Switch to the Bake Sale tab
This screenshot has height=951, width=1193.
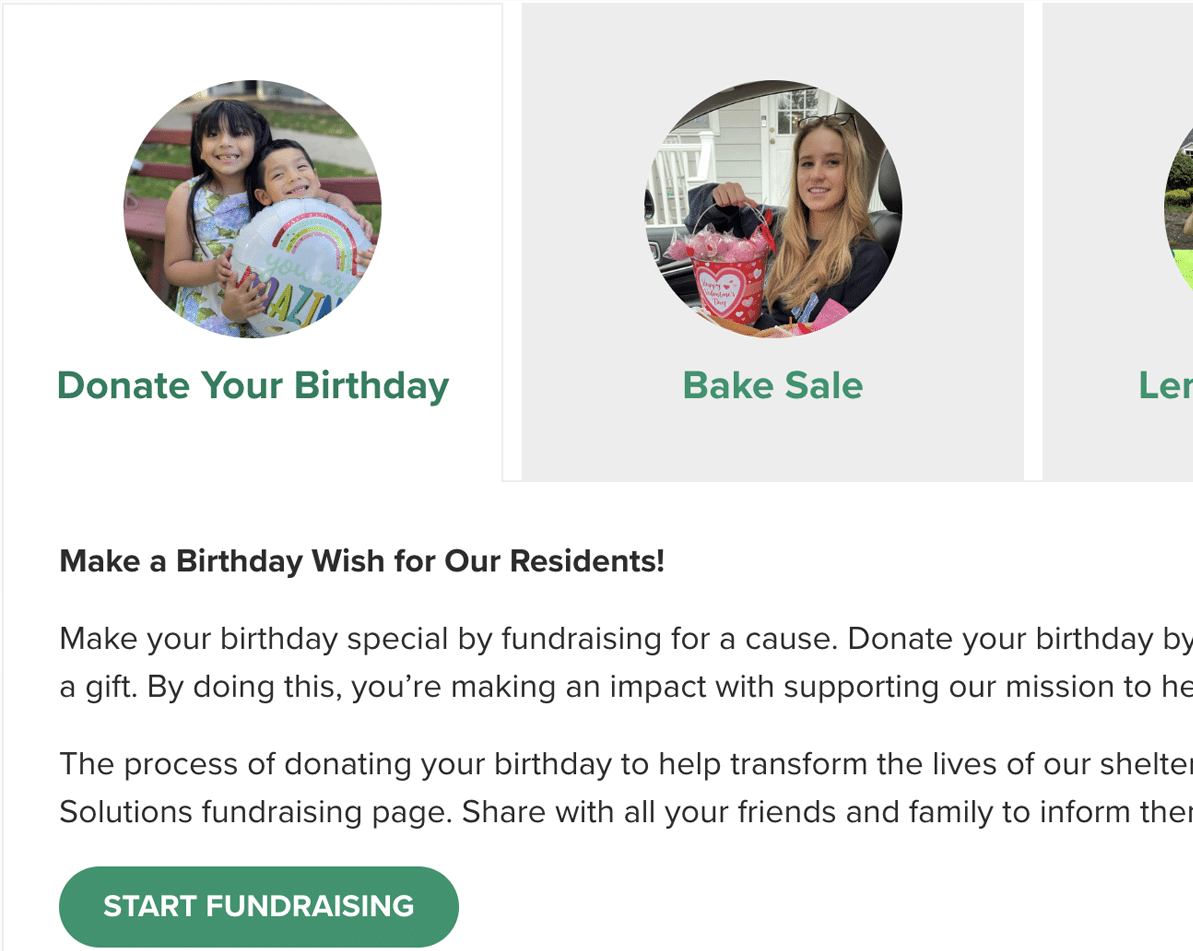click(772, 386)
